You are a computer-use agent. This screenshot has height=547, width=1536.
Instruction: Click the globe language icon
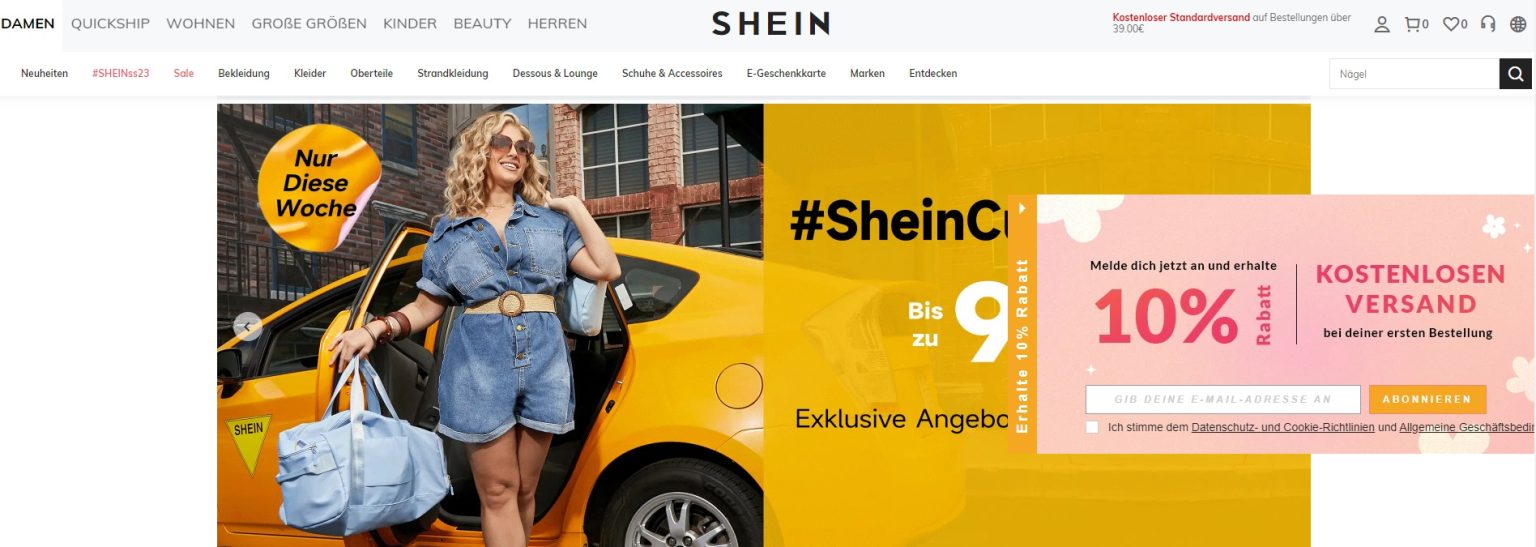[1518, 24]
